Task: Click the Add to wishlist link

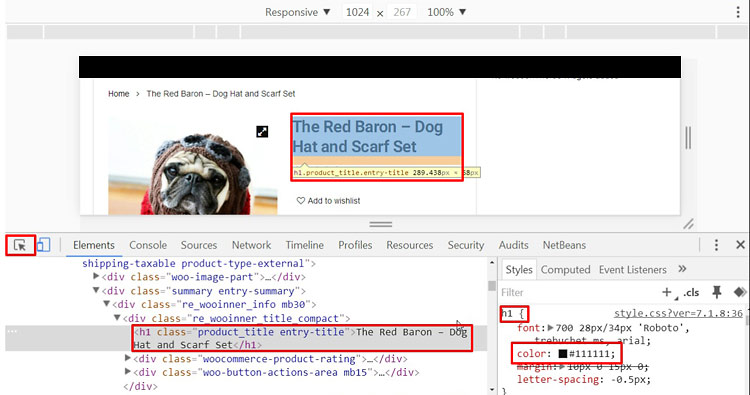Action: point(334,201)
